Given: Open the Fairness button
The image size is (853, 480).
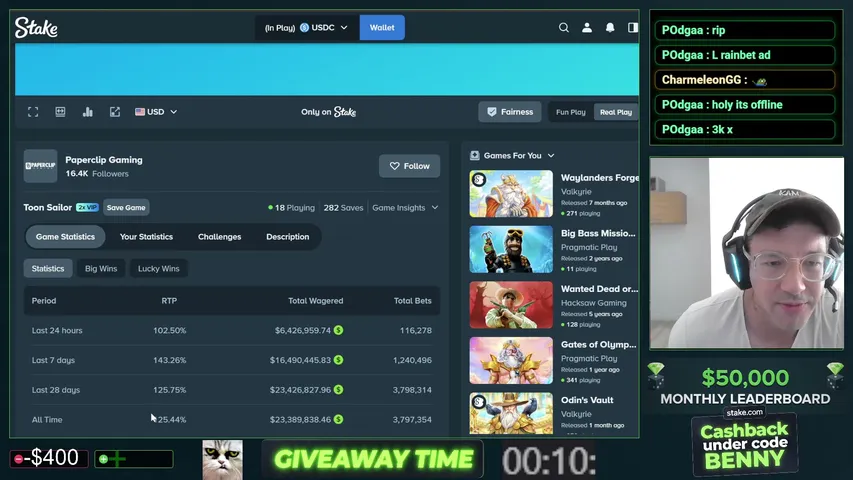Looking at the screenshot, I should click(510, 112).
